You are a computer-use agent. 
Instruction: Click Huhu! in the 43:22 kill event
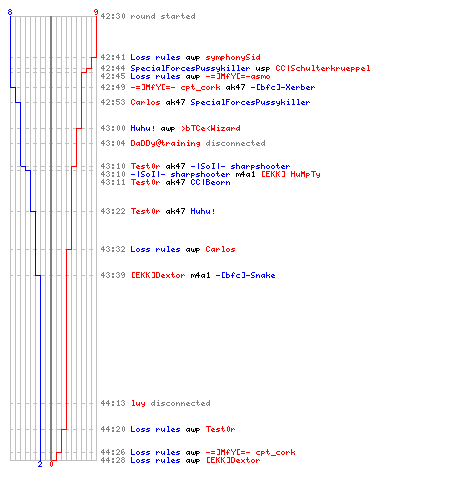tap(203, 211)
